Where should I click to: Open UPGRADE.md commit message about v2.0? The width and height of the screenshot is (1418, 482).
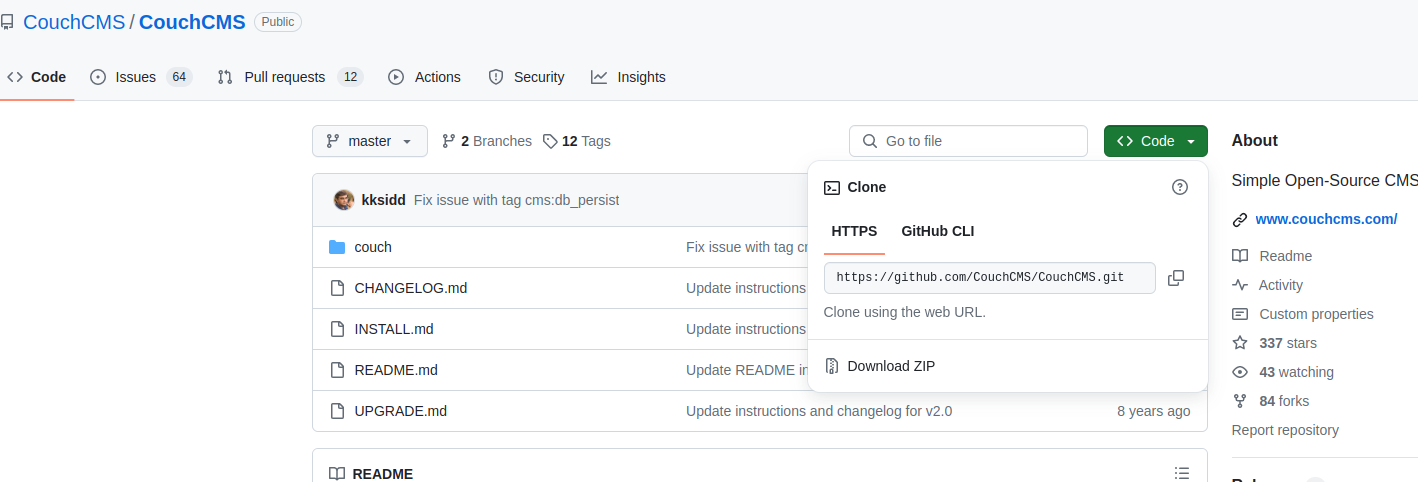tap(819, 411)
